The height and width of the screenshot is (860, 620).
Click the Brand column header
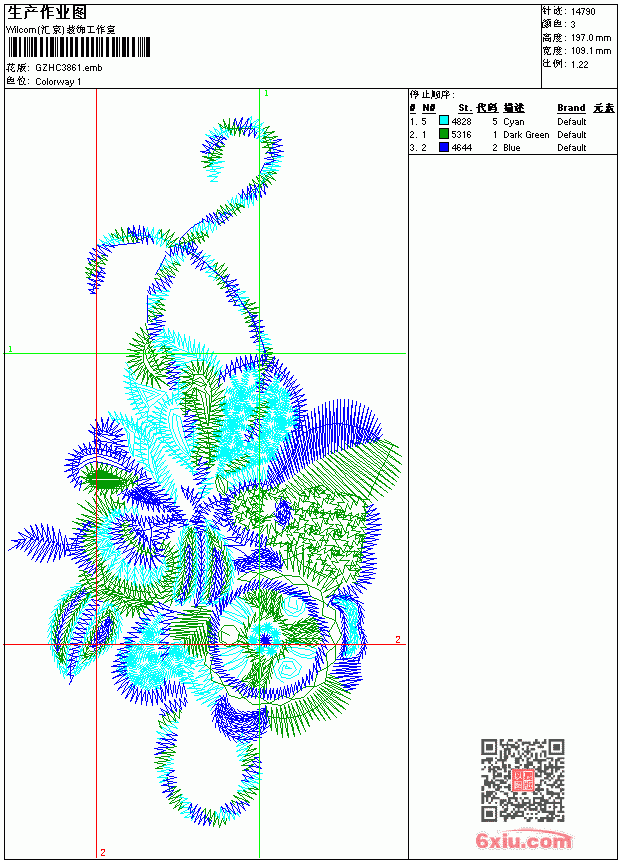[571, 108]
